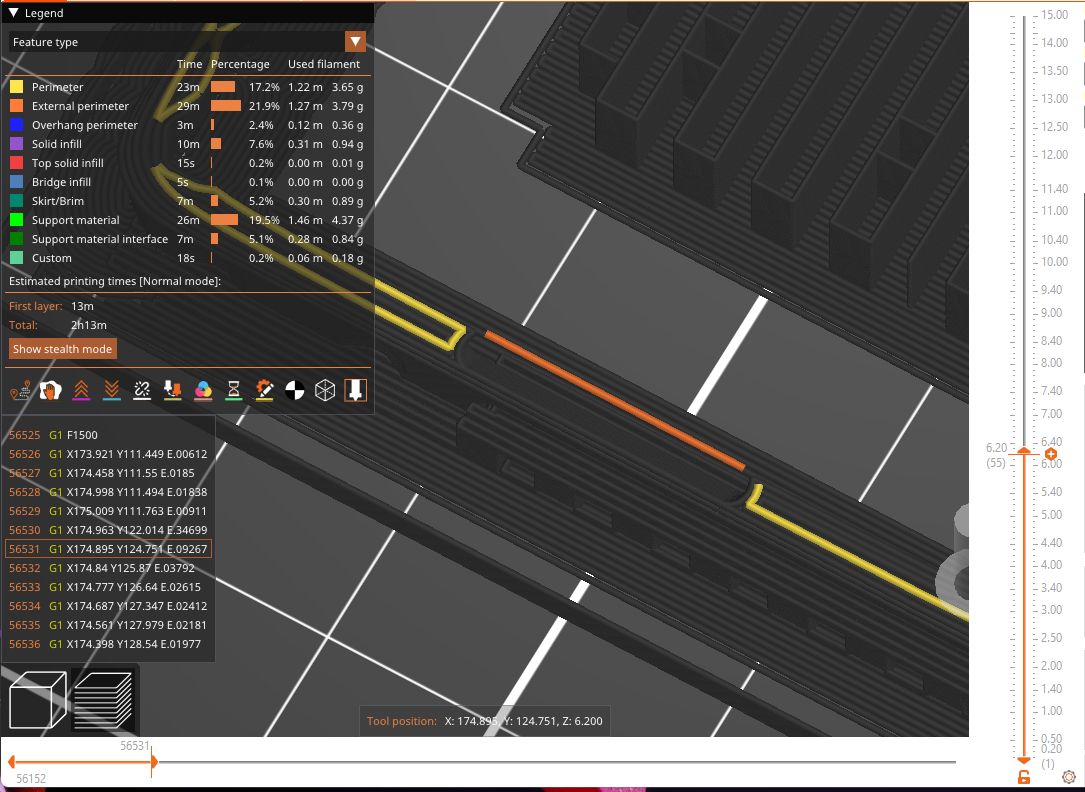
Task: Toggle the wipe moves icon
Action: click(50, 390)
